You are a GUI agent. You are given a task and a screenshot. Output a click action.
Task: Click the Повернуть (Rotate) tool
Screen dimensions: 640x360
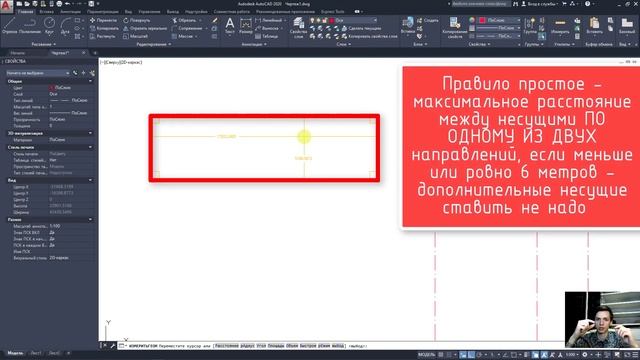137,20
